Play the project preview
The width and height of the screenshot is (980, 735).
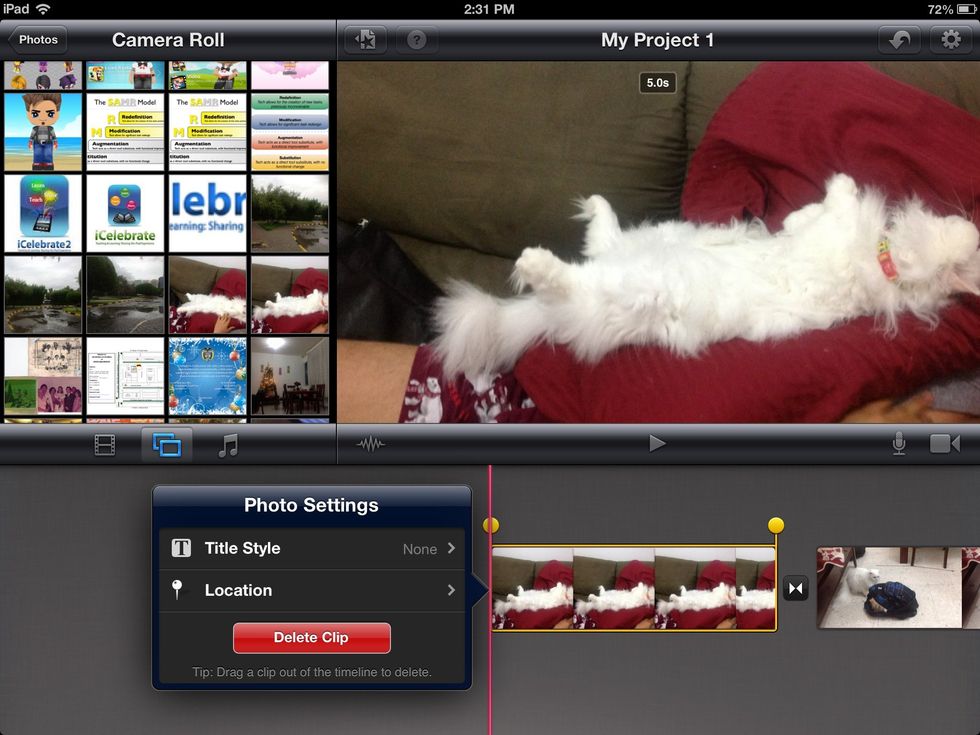[x=658, y=443]
